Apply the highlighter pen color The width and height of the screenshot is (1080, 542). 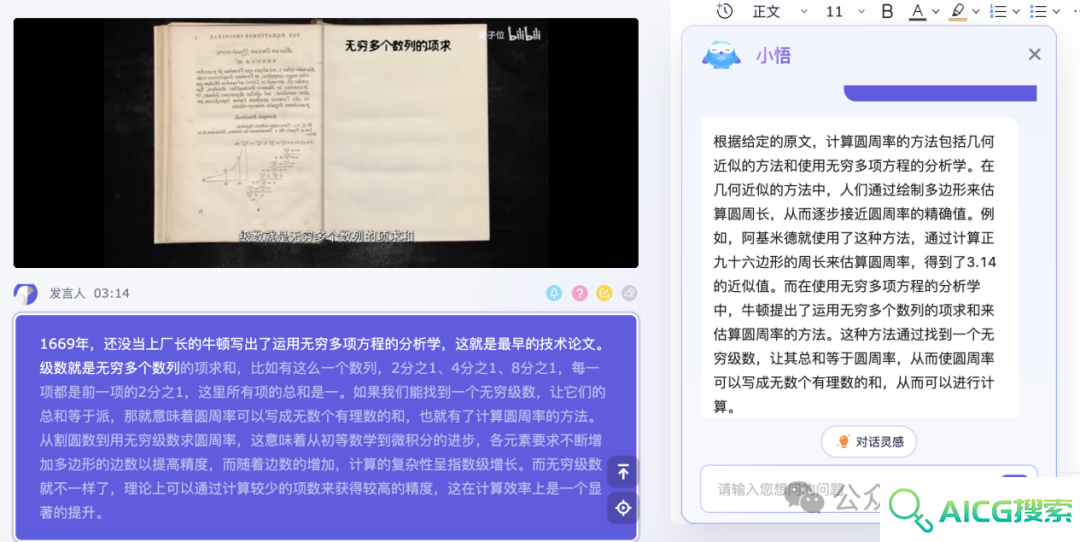957,11
